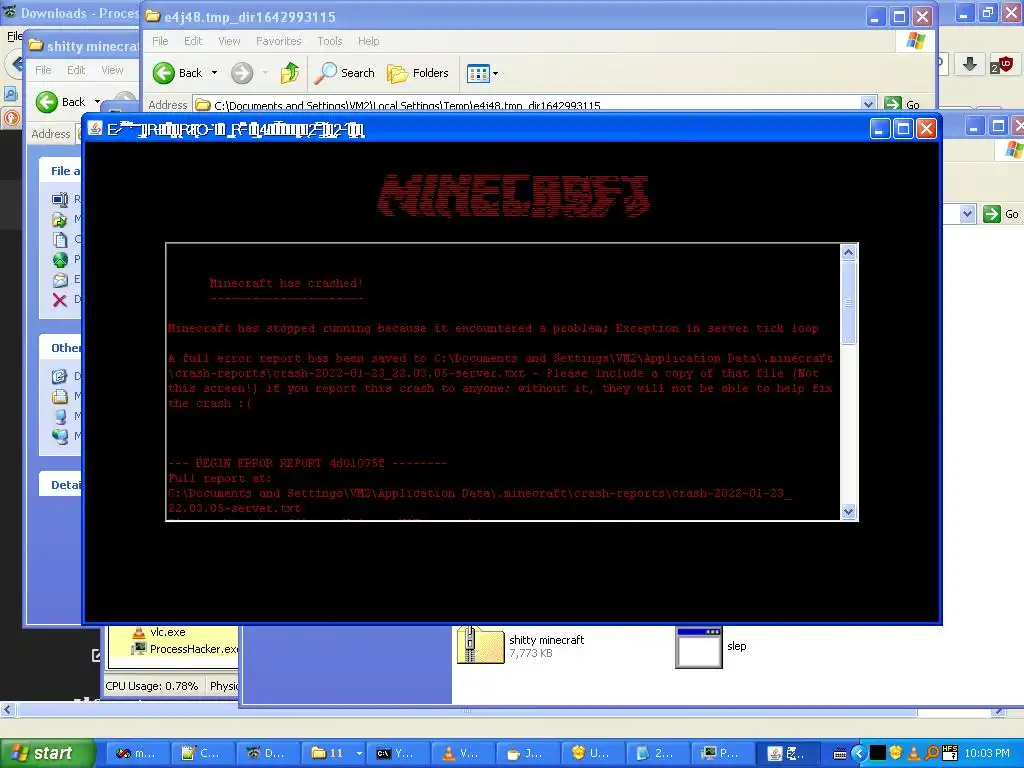Screen dimensions: 1024x768
Task: Switch to the notepad 'C...' taskbar button
Action: click(x=202, y=753)
